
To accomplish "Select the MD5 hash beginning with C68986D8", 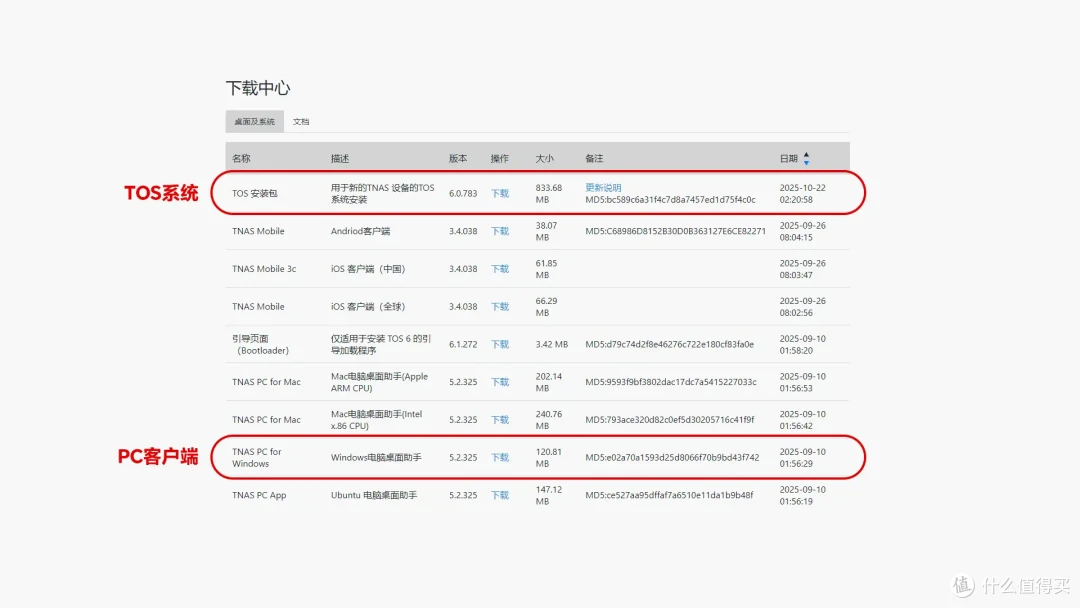I will pos(676,231).
